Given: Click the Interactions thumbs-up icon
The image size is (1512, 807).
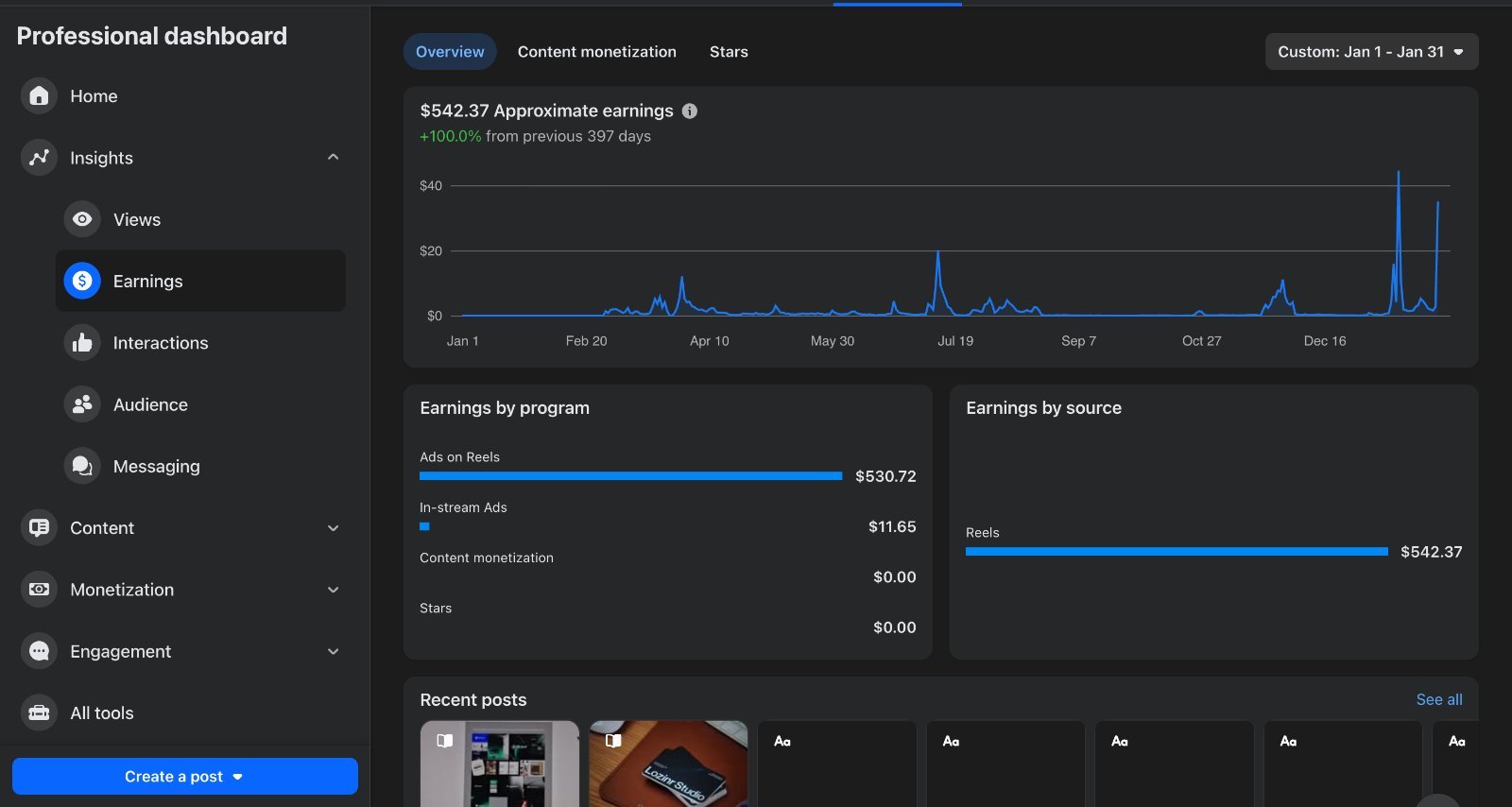Looking at the screenshot, I should 82,342.
